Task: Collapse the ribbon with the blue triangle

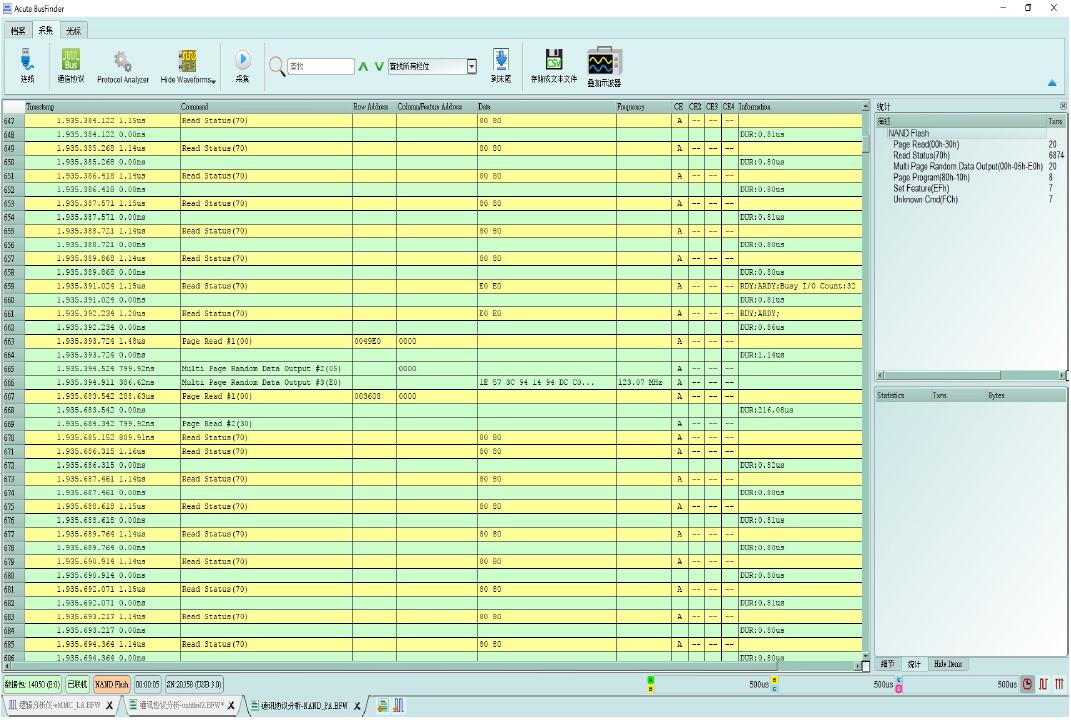Action: click(1053, 83)
